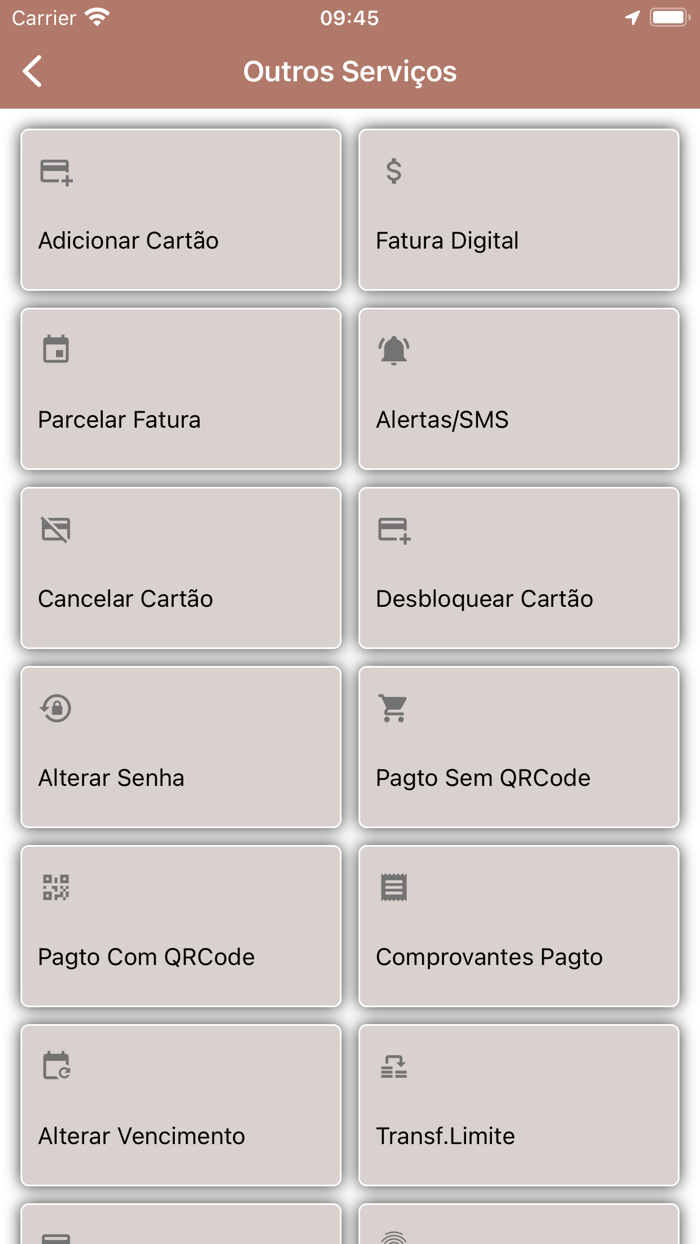Tap the Wi-Fi icon in the status bar
Image resolution: width=700 pixels, height=1244 pixels.
click(x=95, y=16)
